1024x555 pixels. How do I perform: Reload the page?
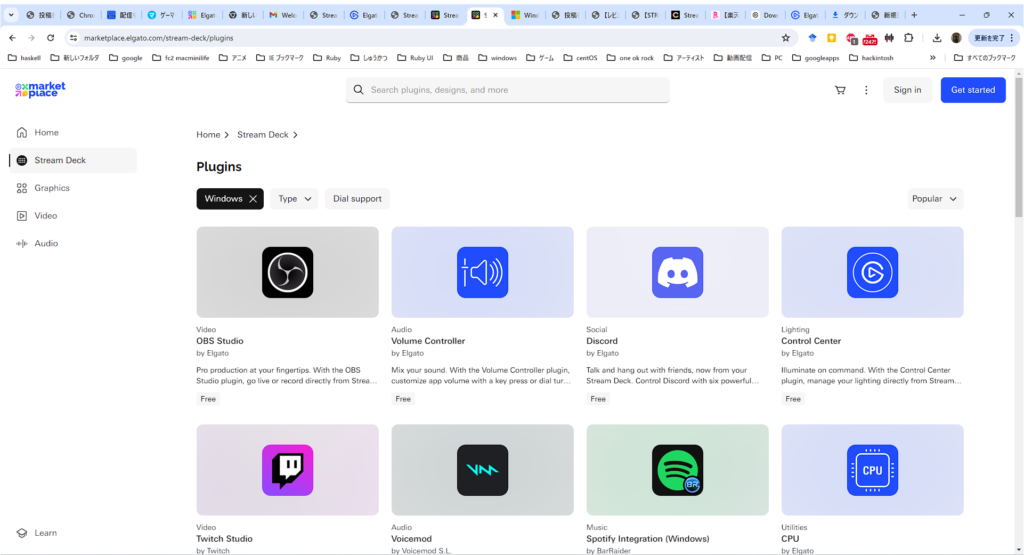(50, 38)
